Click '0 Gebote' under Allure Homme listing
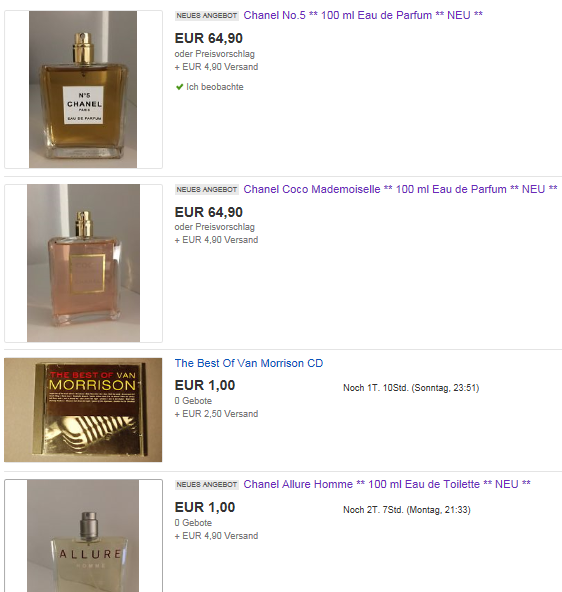The image size is (562, 592). (x=193, y=523)
